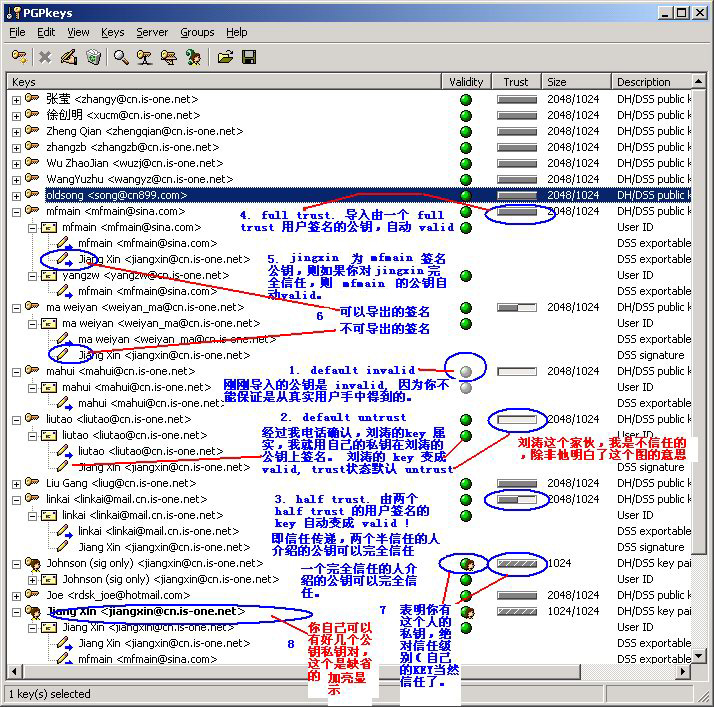Click the vertical scrollbar up arrow
This screenshot has height=707, width=714.
[x=699, y=81]
